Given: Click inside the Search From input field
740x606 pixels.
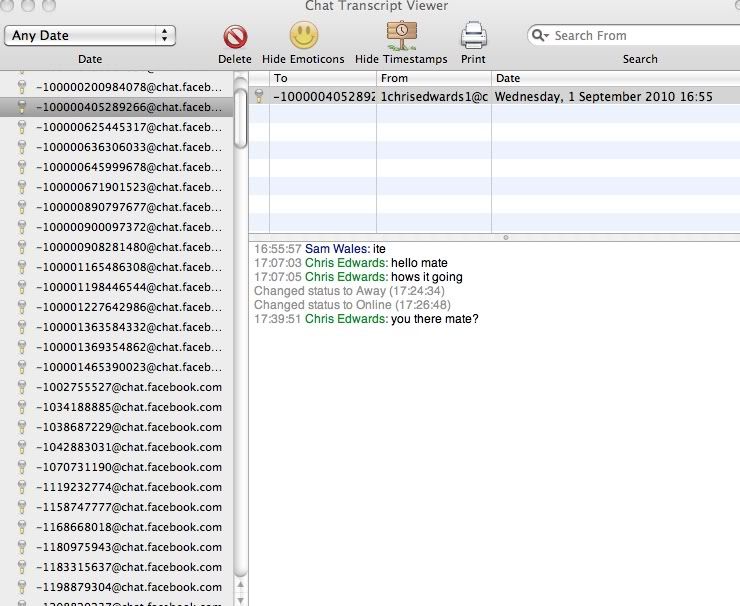Looking at the screenshot, I should pyautogui.click(x=635, y=35).
